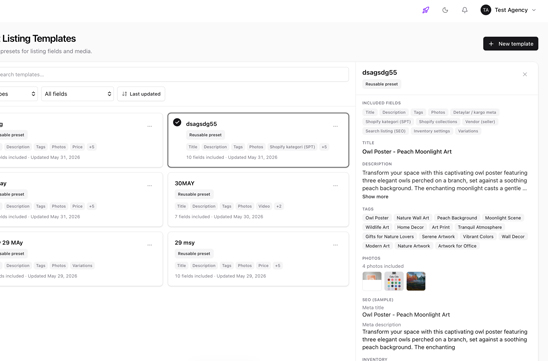The width and height of the screenshot is (548, 361).
Task: Click the TA avatar icon
Action: tap(485, 10)
